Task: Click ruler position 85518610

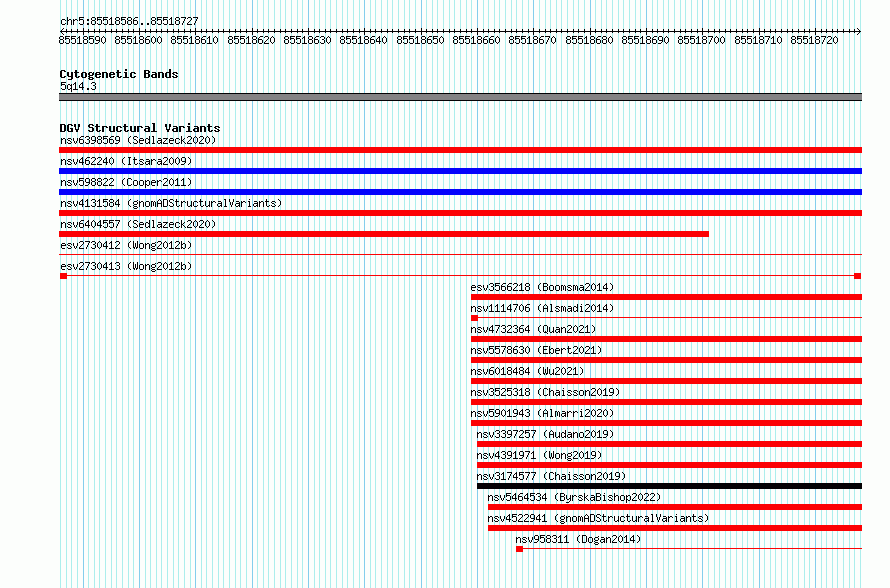Action: click(x=195, y=40)
